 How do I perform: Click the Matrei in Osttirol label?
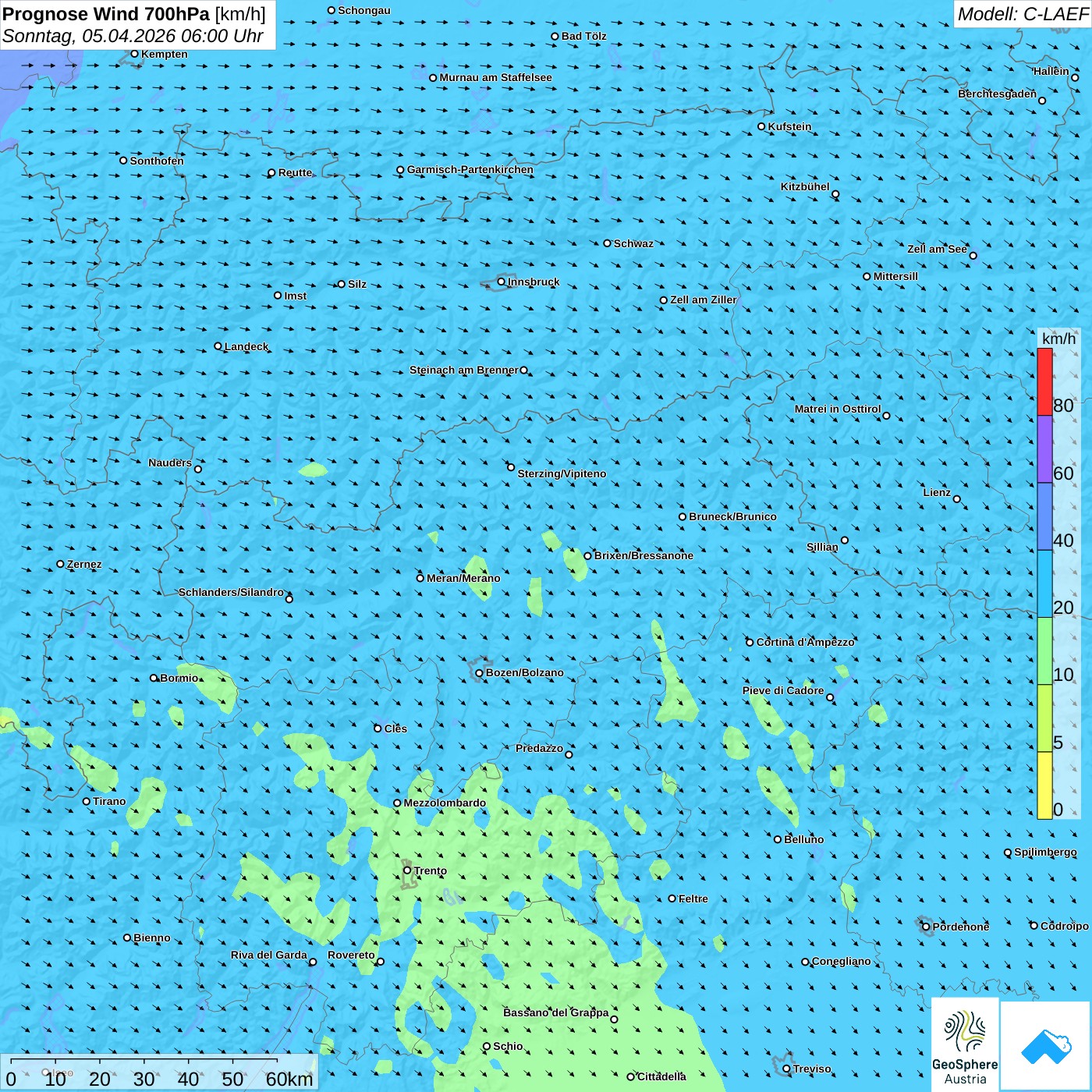(838, 409)
